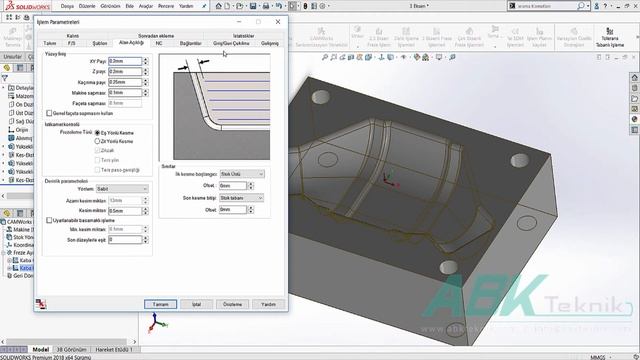Screen dimensions: 640x360
Task: Open the Araçlar menu
Action: coord(146,6)
